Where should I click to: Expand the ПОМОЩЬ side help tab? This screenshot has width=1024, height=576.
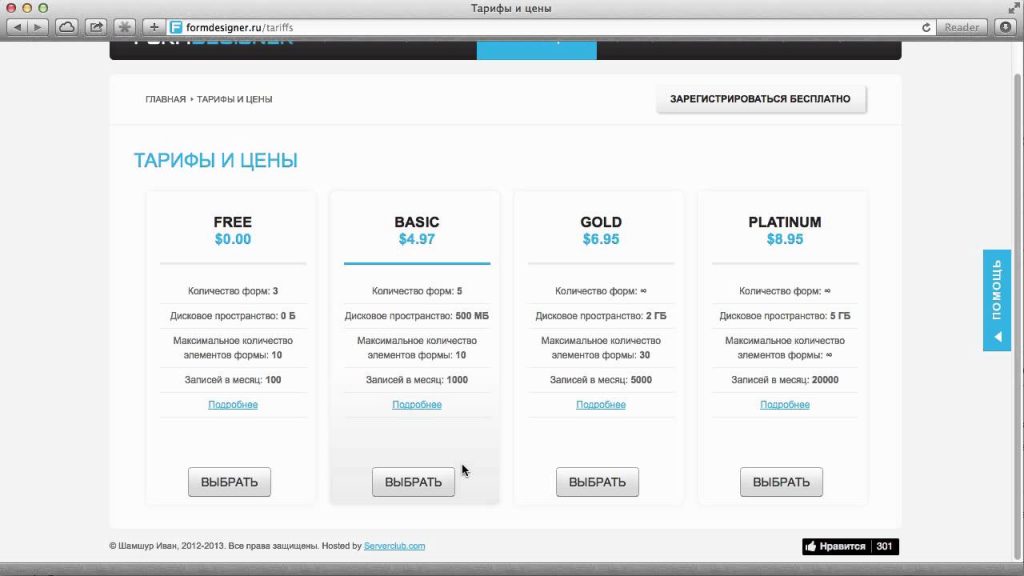(x=996, y=300)
